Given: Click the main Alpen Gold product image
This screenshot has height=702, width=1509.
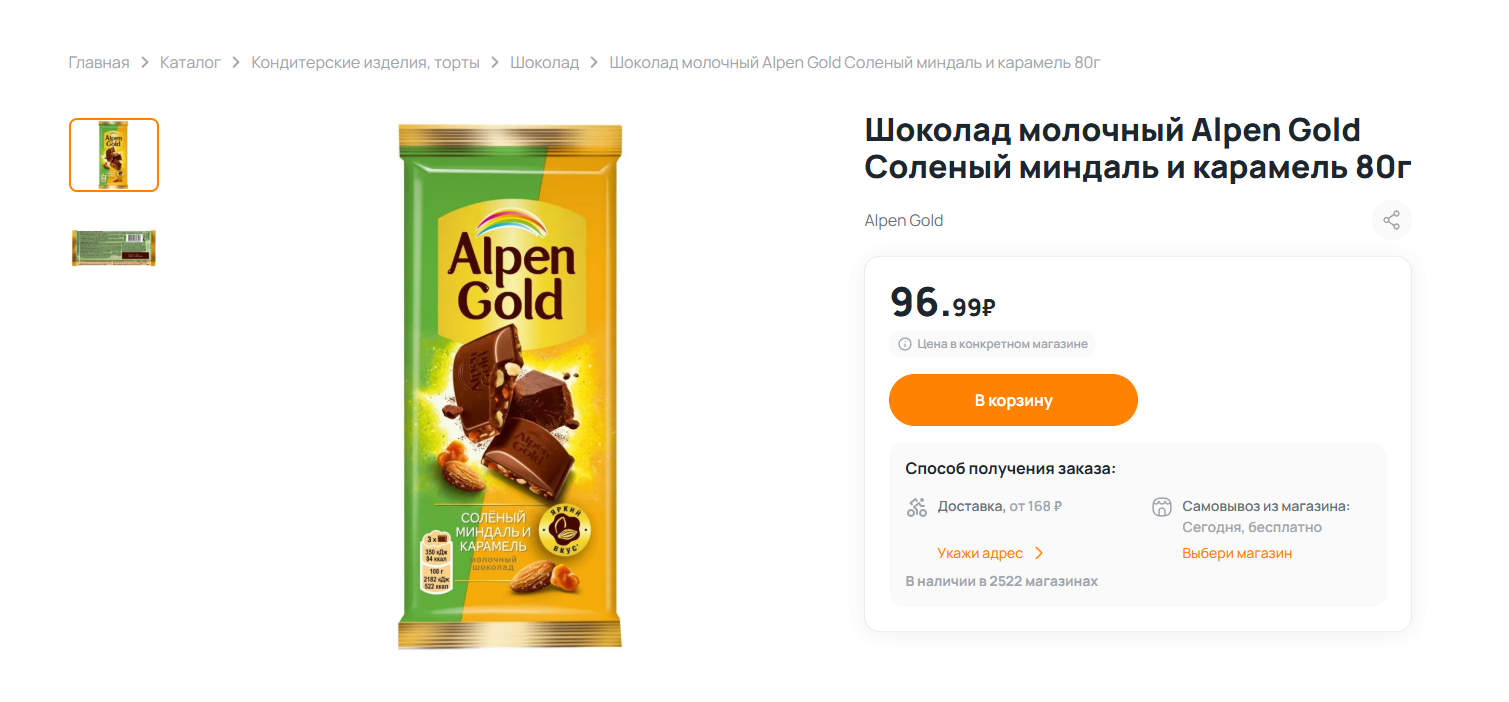Looking at the screenshot, I should [510, 386].
